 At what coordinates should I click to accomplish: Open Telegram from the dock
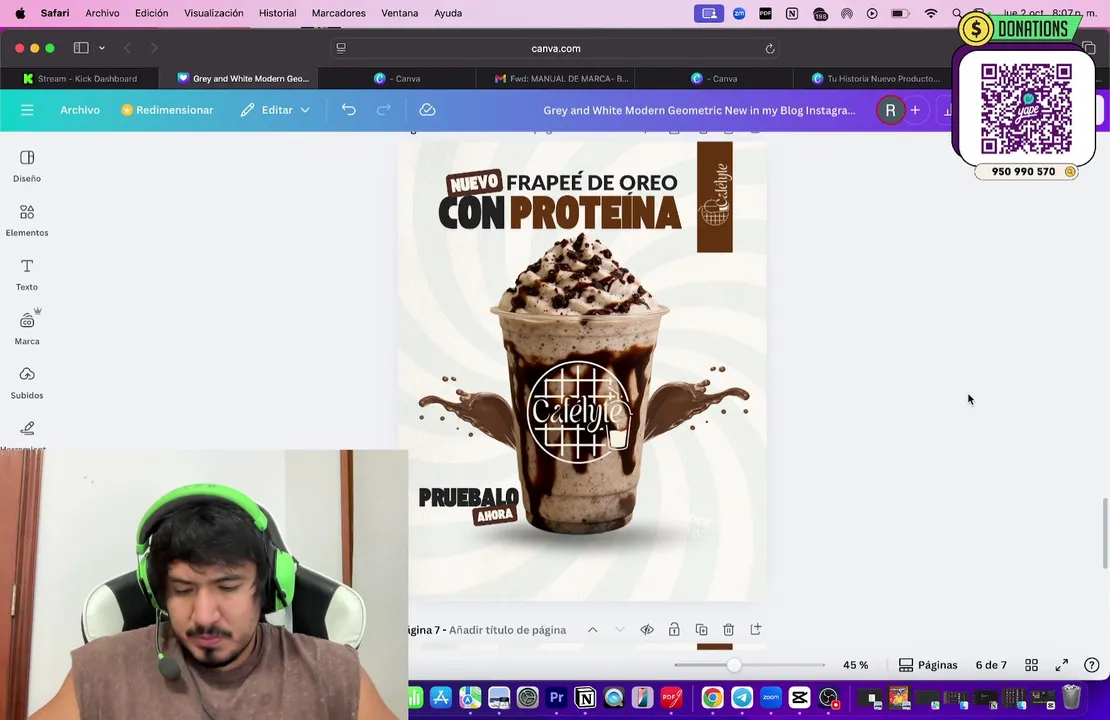742,698
